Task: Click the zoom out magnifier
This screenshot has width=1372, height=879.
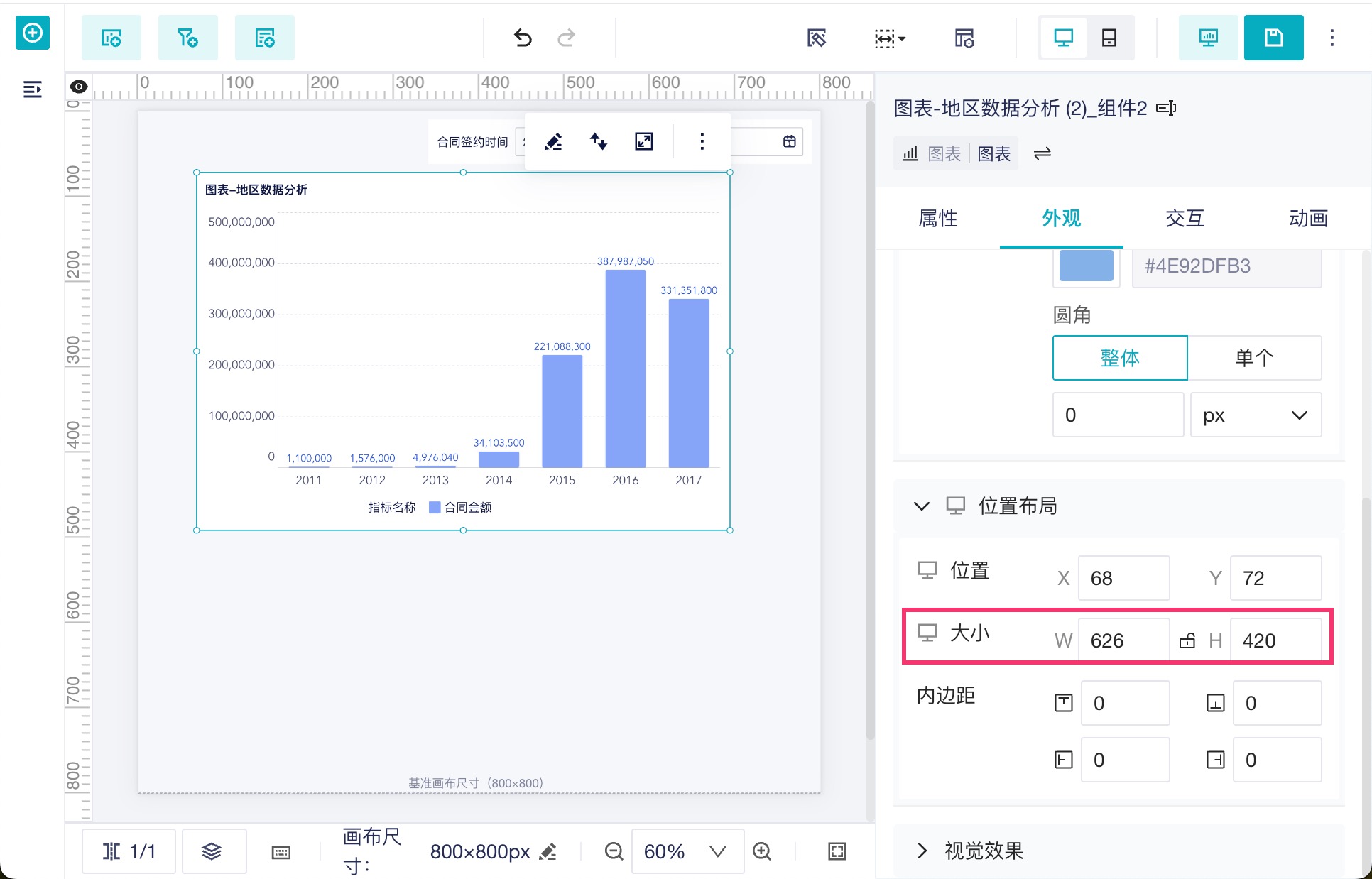Action: 614,851
